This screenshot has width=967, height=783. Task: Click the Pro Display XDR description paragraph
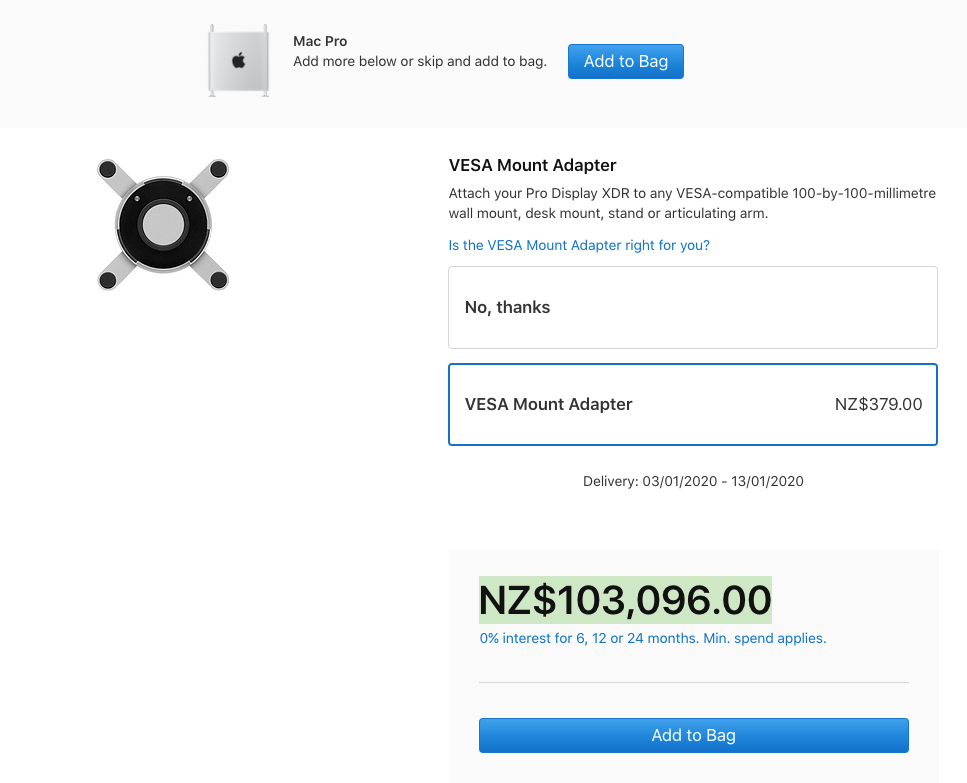692,203
